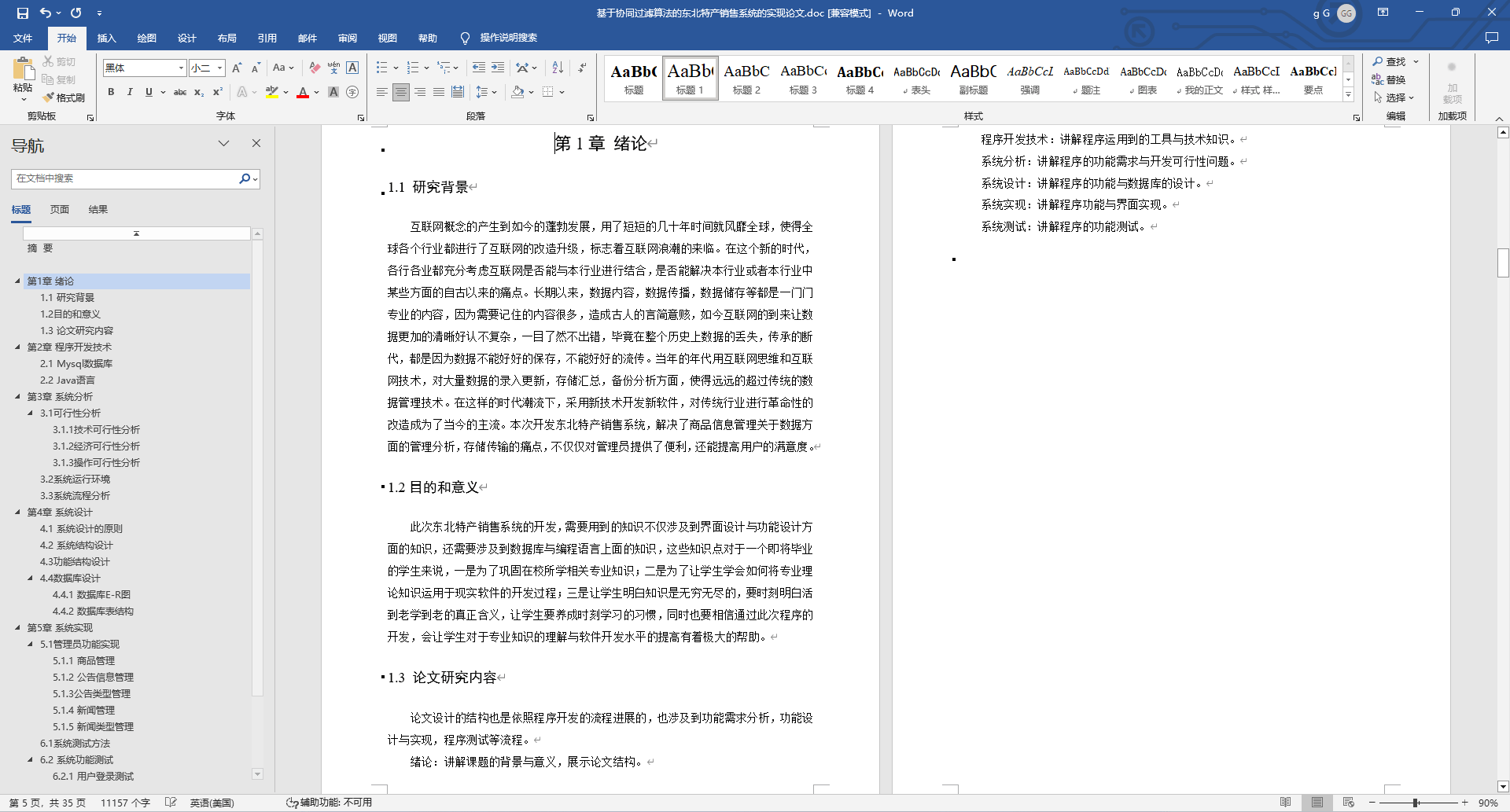
Task: Adjust the zoom slider
Action: [1416, 803]
